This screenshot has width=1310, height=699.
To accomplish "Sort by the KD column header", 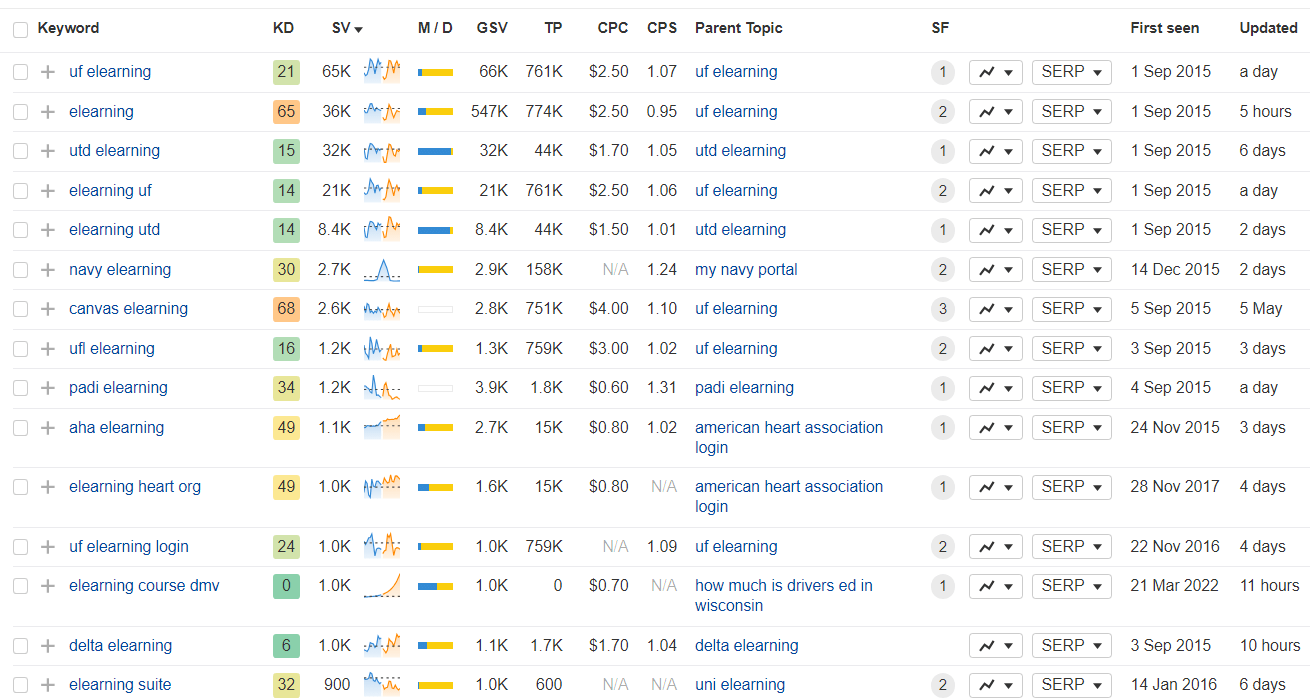I will tap(282, 28).
